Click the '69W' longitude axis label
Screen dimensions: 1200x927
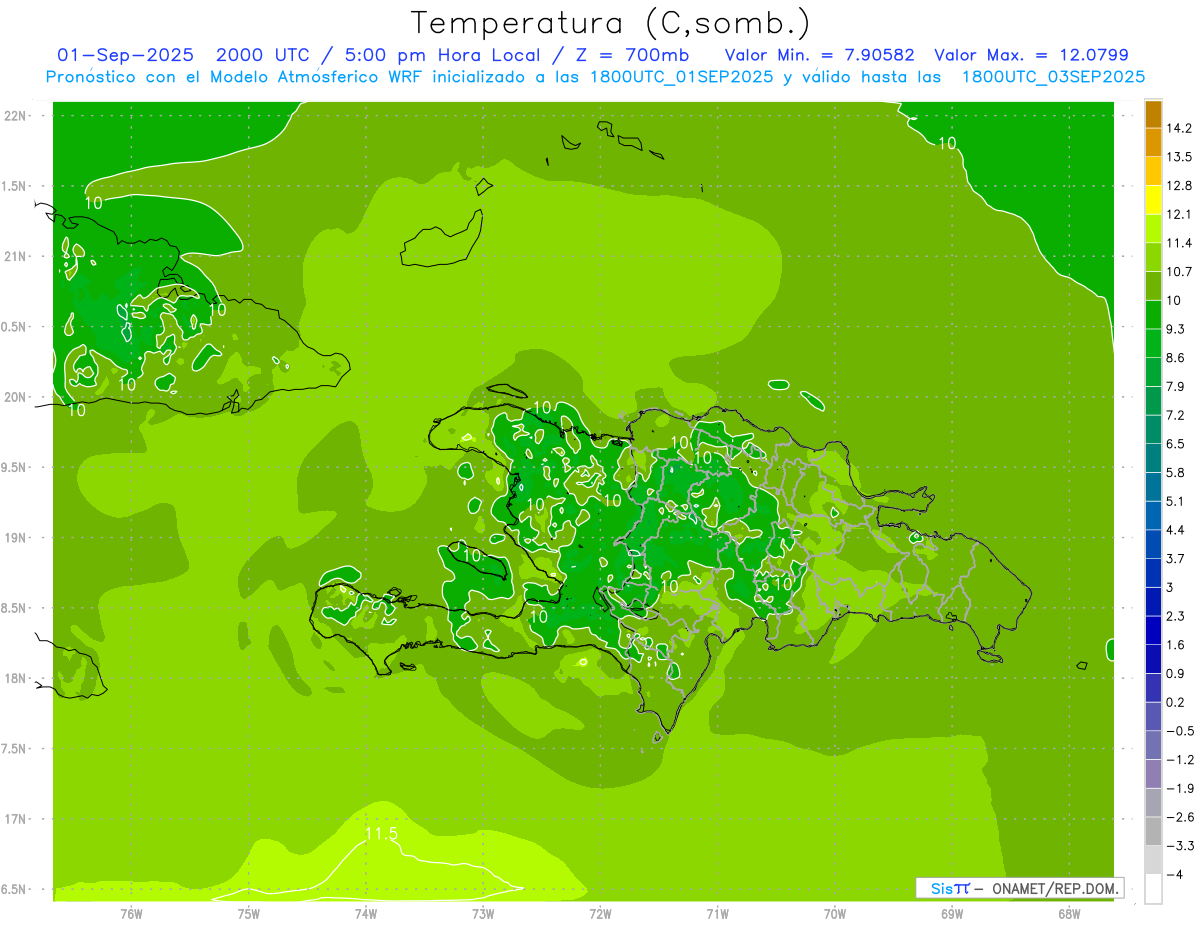coord(952,914)
